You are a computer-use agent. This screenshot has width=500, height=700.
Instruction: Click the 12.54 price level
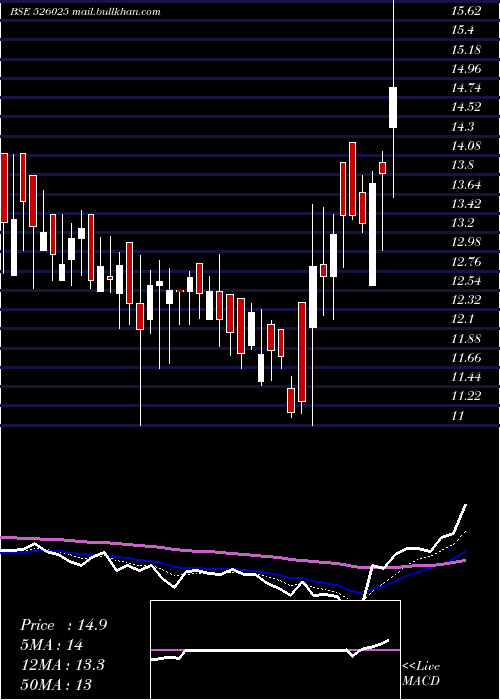click(x=466, y=280)
